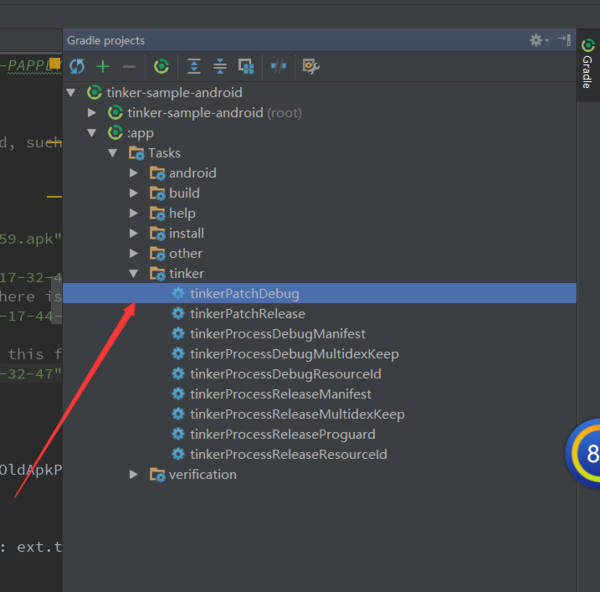
Task: Open Gradle panel gear options menu
Action: [x=539, y=40]
